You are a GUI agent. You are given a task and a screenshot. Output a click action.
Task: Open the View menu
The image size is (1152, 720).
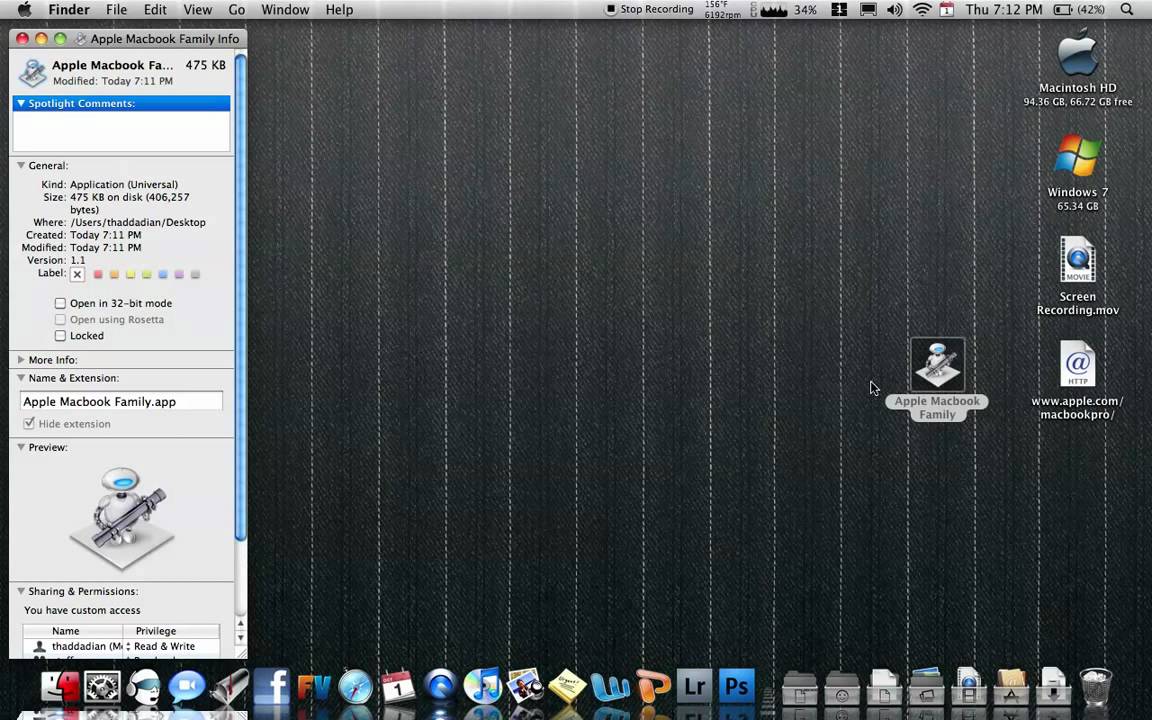pos(198,10)
